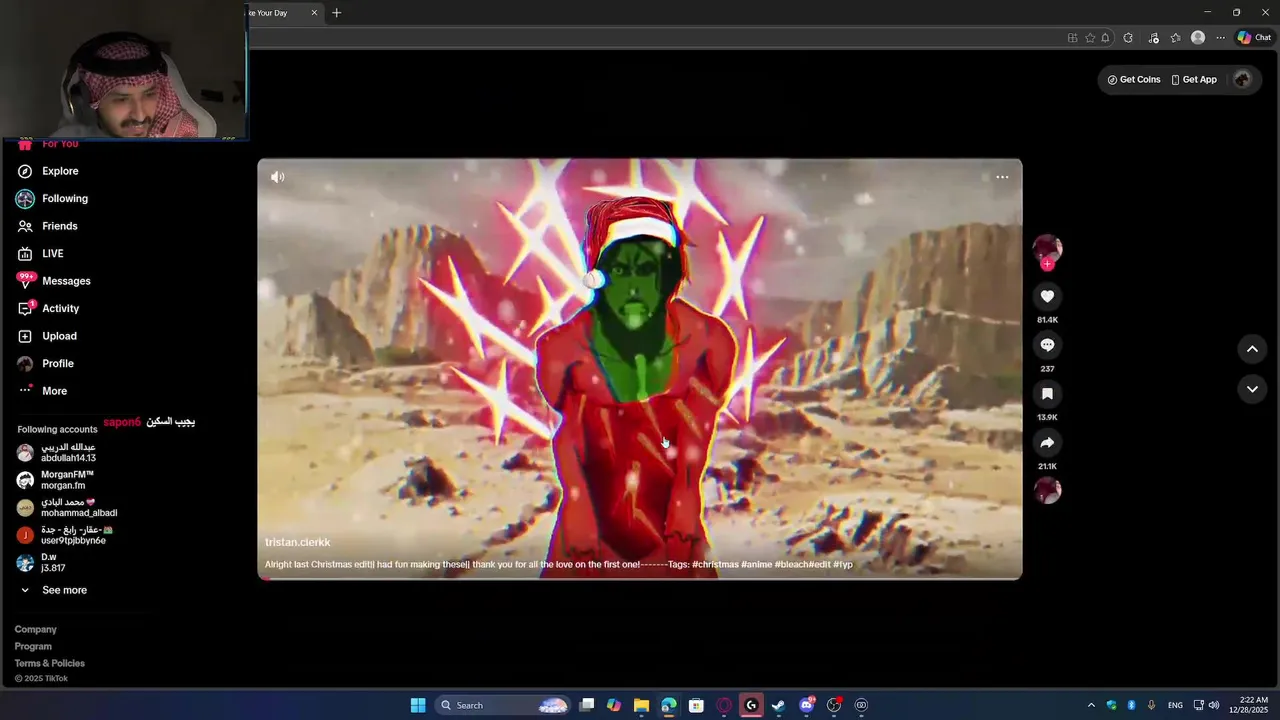Image resolution: width=1280 pixels, height=720 pixels.
Task: Open the Favorites list toolbar icon
Action: pyautogui.click(x=1175, y=38)
